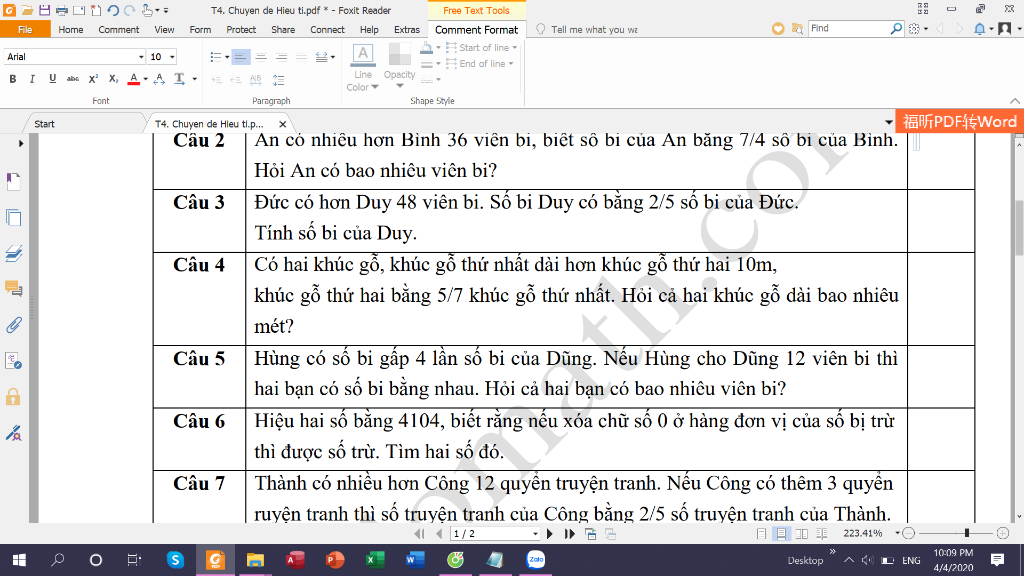Click the notification bell icon

coord(980,29)
